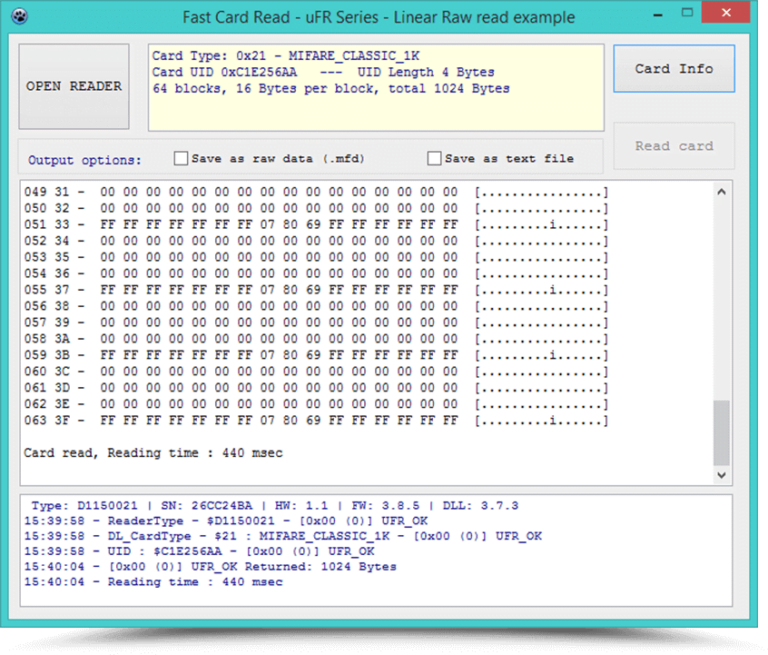Click the Output options label
This screenshot has height=655, width=768.
click(x=84, y=160)
